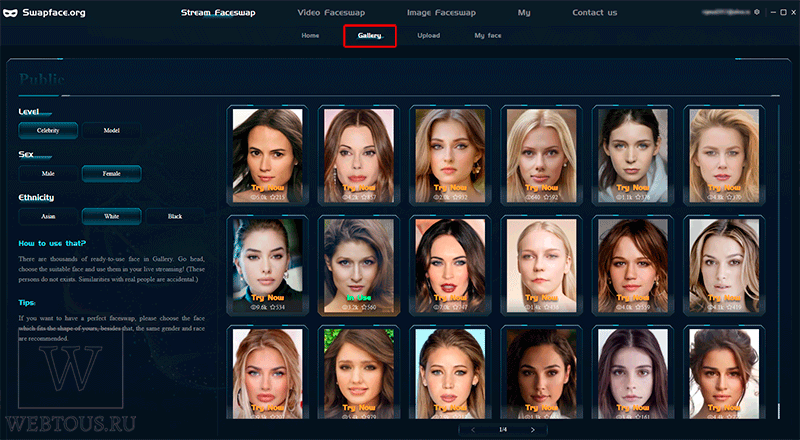Click the view-count eye icon on the 640-view card
Image resolution: width=800 pixels, height=440 pixels.
coord(528,197)
